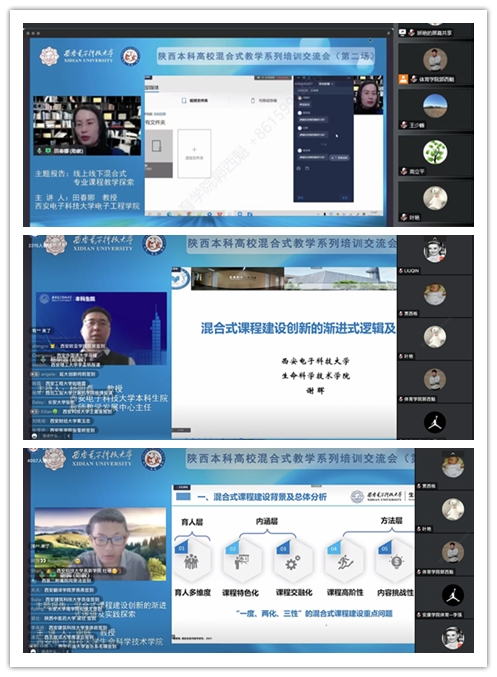This screenshot has width=497, height=677.
Task: Click the orange host badge beside 体育学院郭西魁
Action: tap(403, 79)
